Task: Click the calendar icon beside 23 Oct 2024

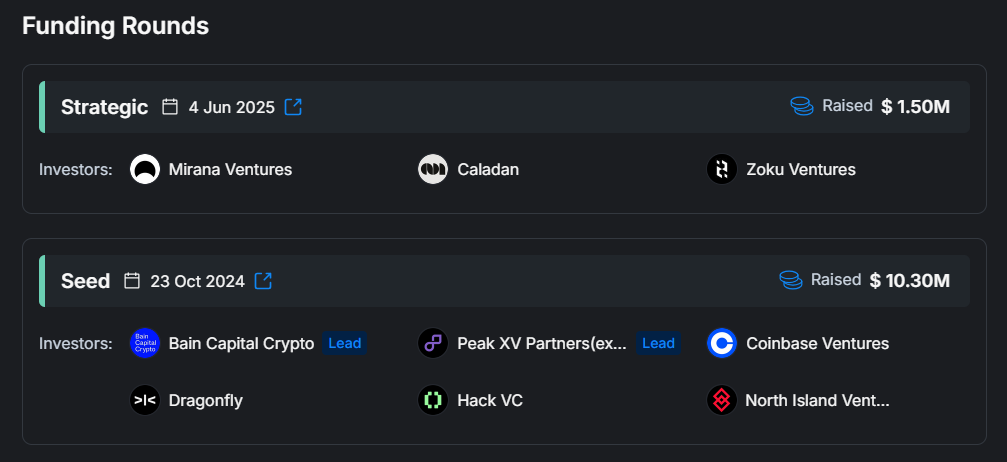Action: click(132, 281)
